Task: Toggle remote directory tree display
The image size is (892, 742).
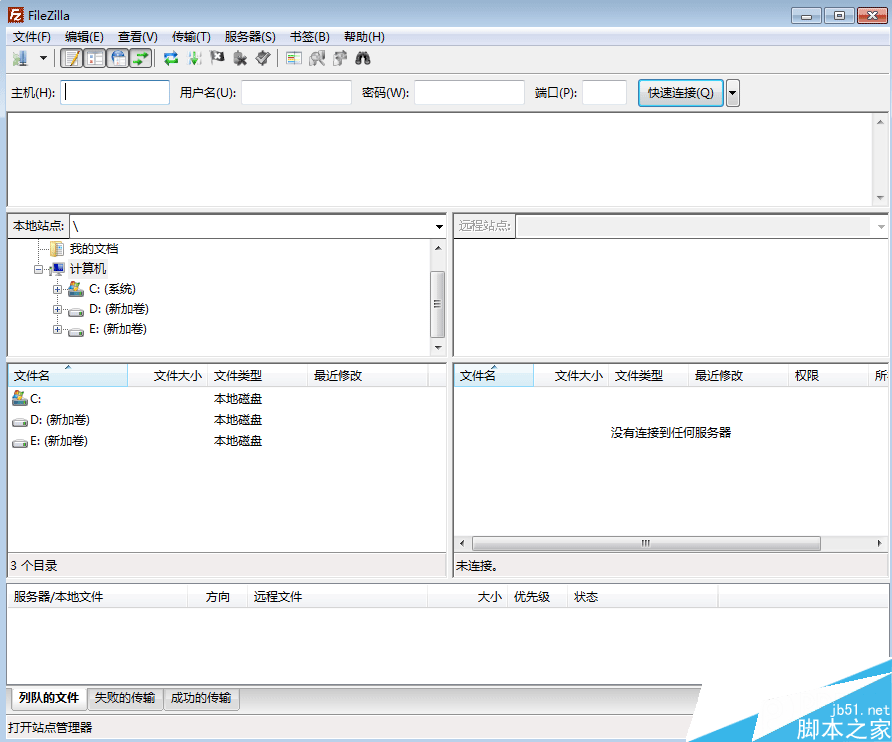Action: tap(118, 58)
